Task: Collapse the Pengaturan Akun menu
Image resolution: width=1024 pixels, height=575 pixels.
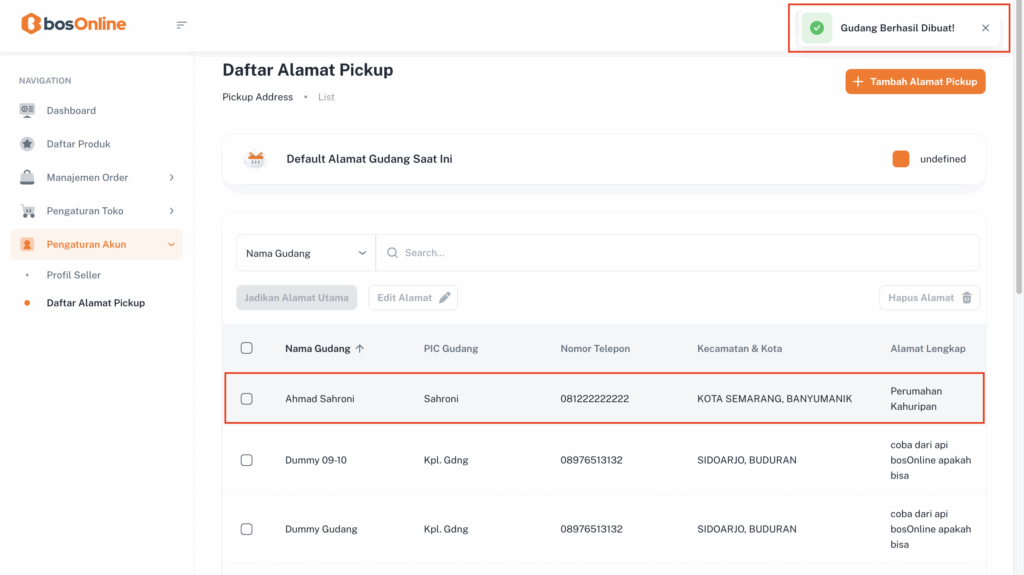Action: click(171, 244)
